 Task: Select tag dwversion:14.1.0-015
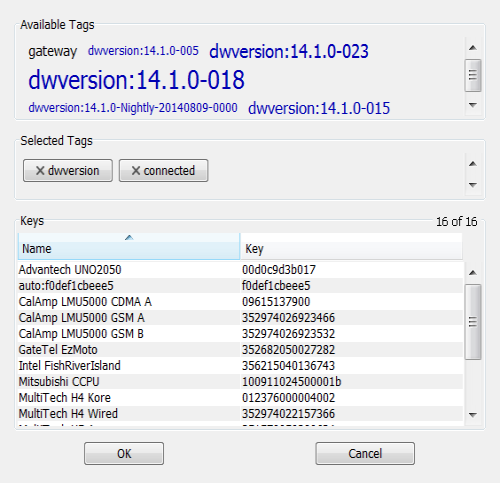click(319, 108)
